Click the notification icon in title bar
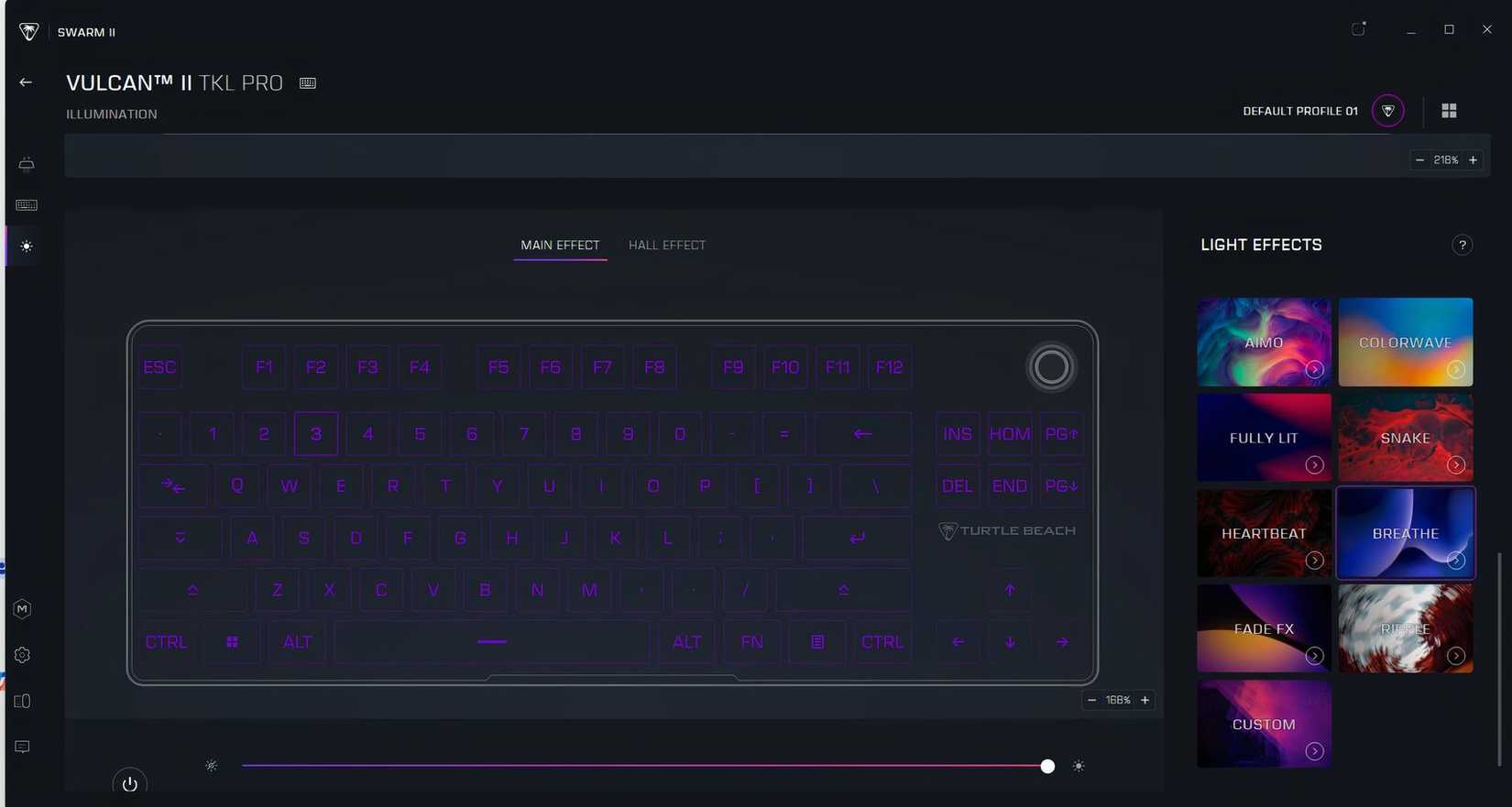 pyautogui.click(x=1359, y=29)
